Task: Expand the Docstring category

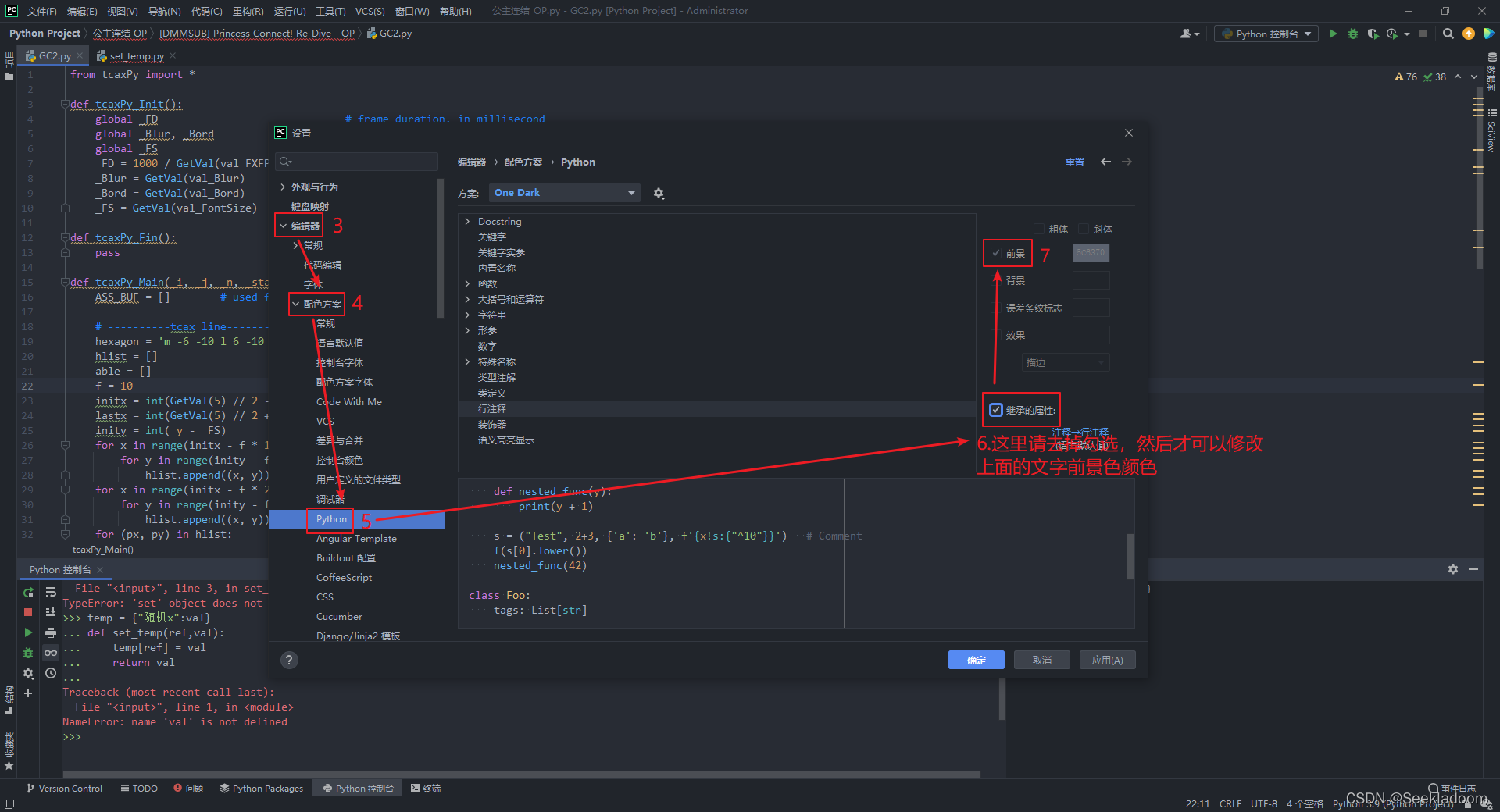Action: [x=467, y=222]
